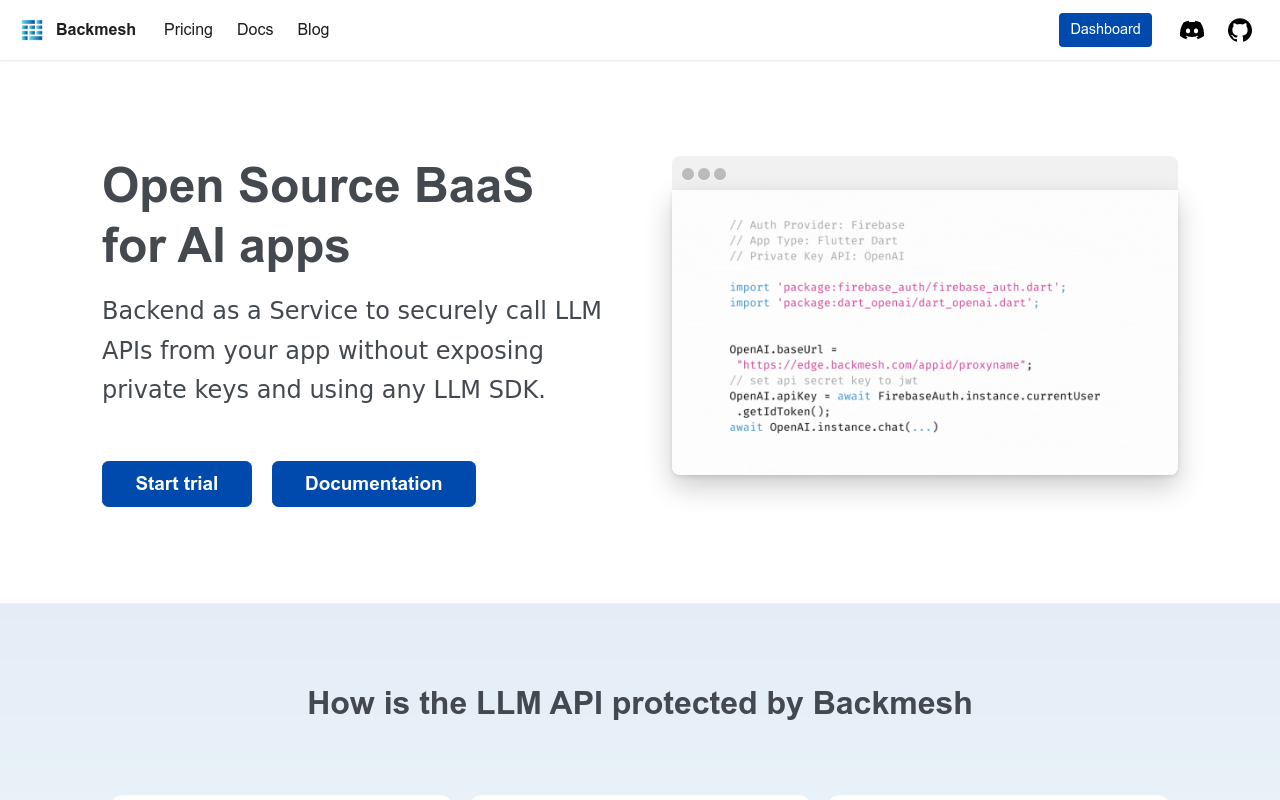Click the edge.backmesh.com URL in the code
The height and width of the screenshot is (800, 1280).
tap(884, 365)
